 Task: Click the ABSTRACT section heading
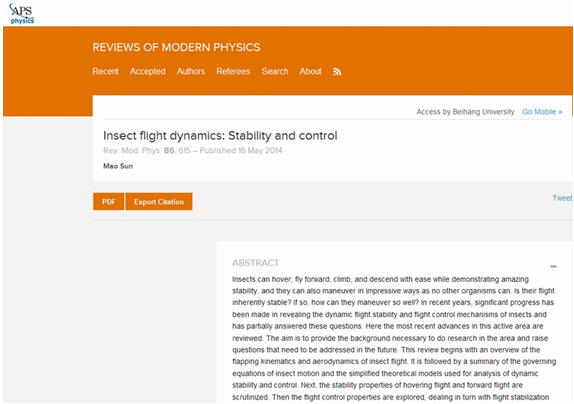click(x=256, y=263)
